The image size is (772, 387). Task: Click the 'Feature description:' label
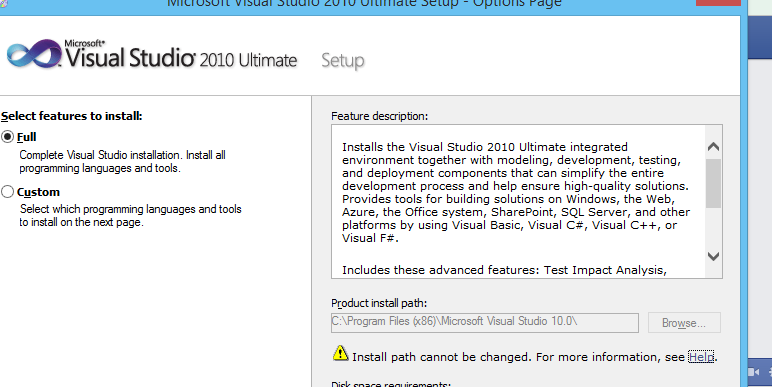tap(380, 116)
